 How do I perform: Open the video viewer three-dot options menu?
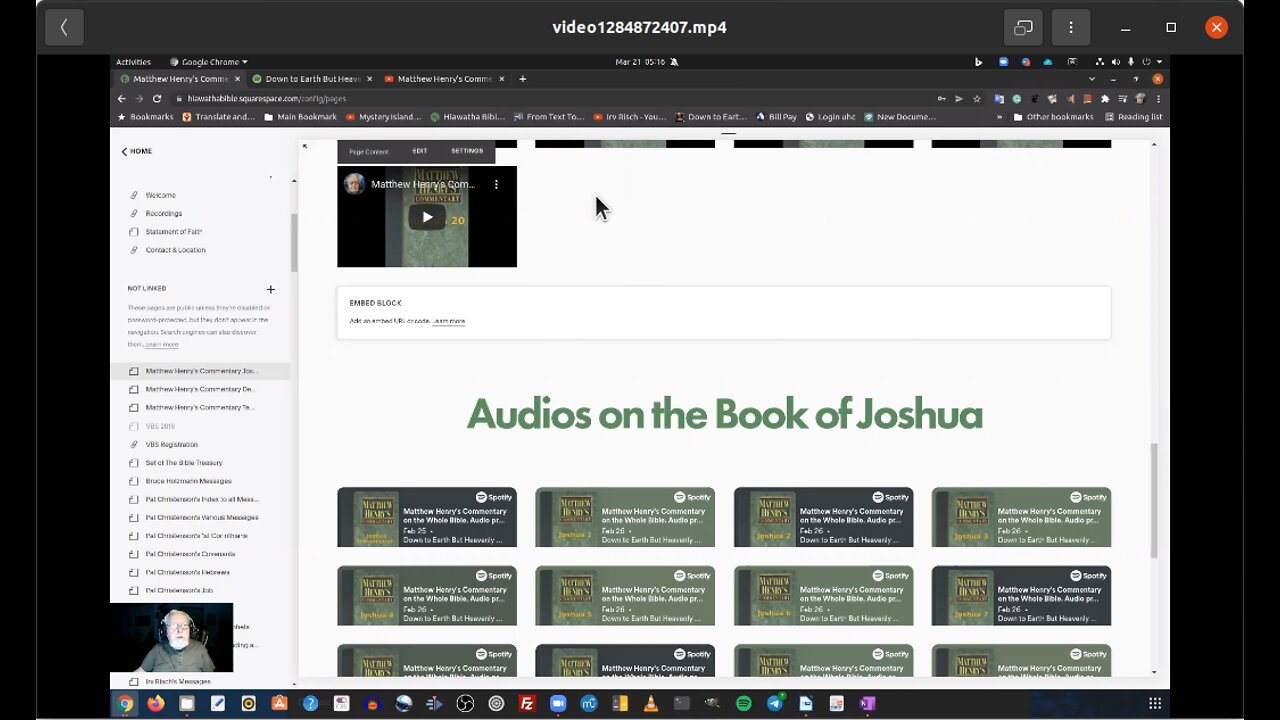[x=1070, y=28]
